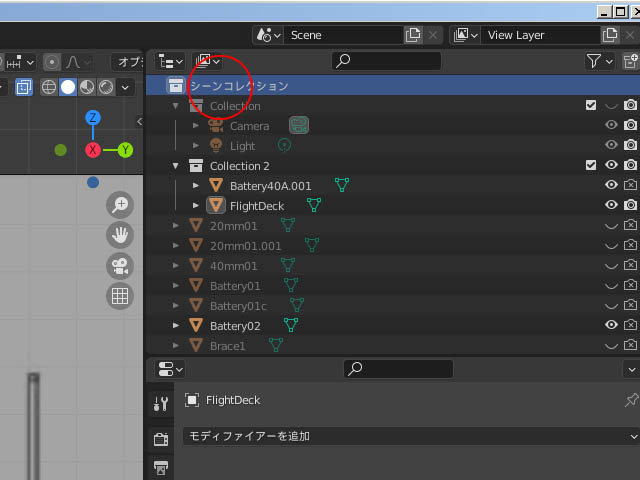Screen dimensions: 640x480
Task: Select wireframe shading mode
Action: 49,87
